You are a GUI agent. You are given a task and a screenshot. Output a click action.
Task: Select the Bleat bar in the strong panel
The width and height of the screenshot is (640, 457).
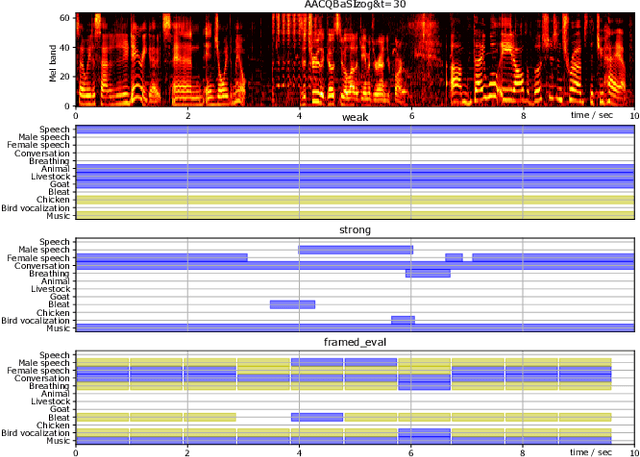(x=292, y=304)
